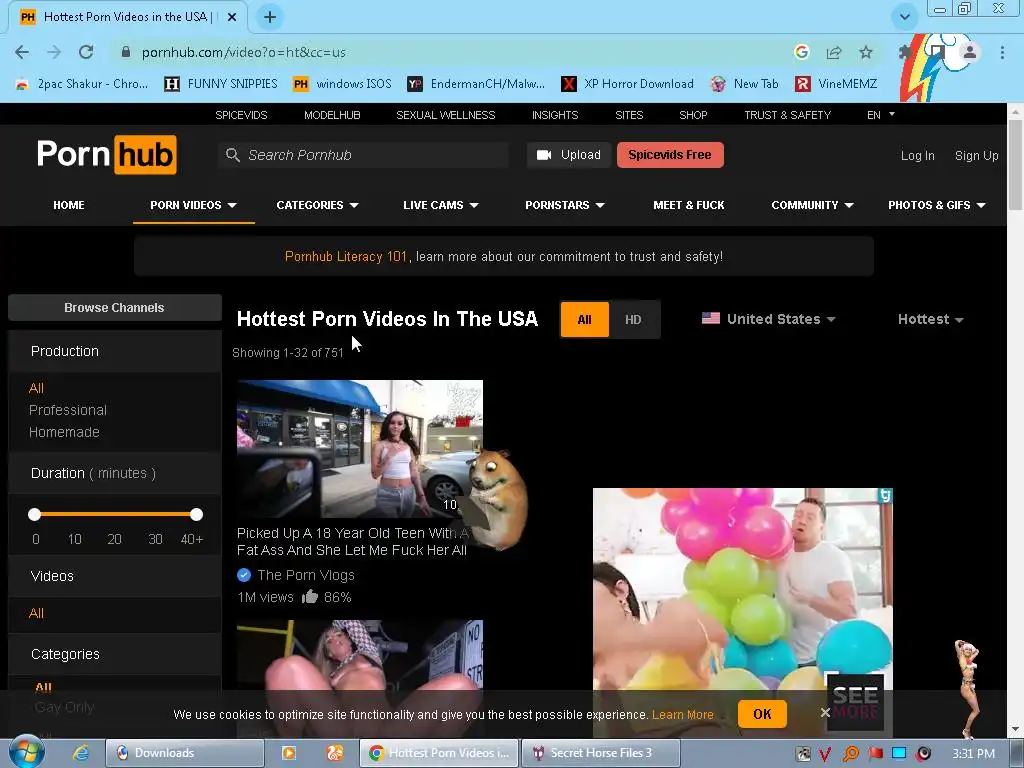Viewport: 1024px width, 768px height.
Task: Click the Upload button
Action: coord(569,155)
